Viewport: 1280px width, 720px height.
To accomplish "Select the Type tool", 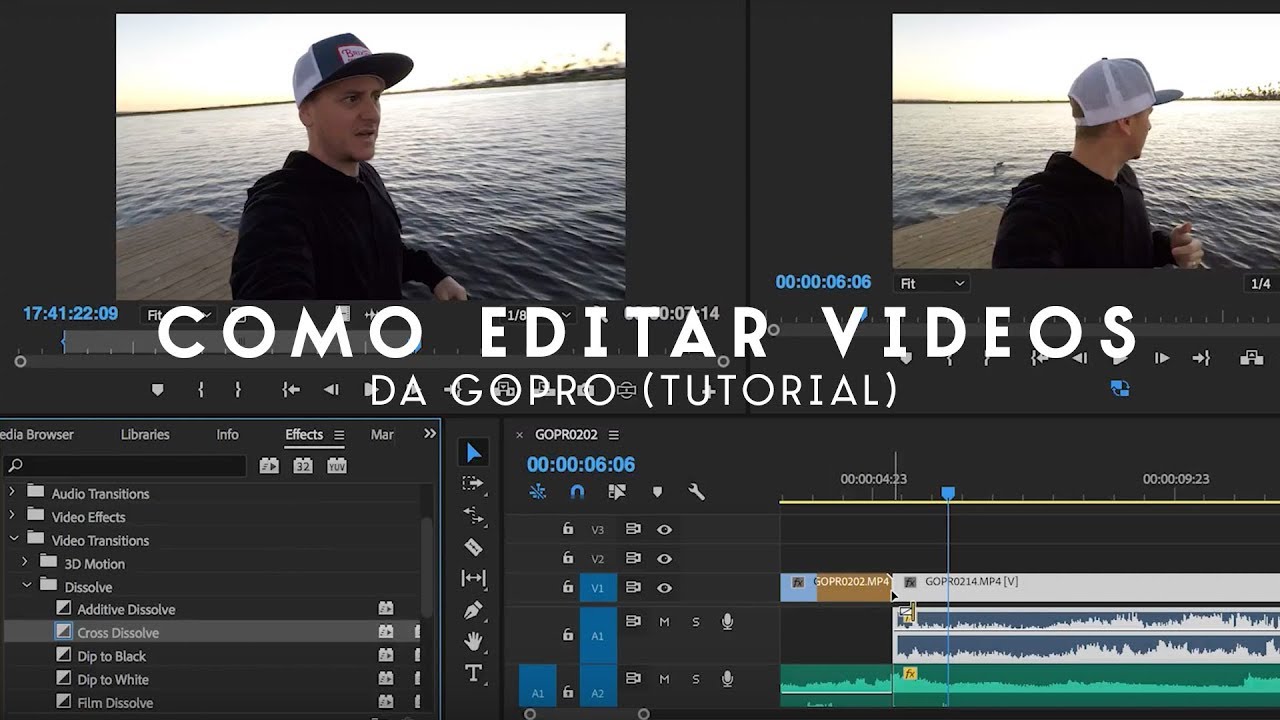I will click(x=473, y=673).
